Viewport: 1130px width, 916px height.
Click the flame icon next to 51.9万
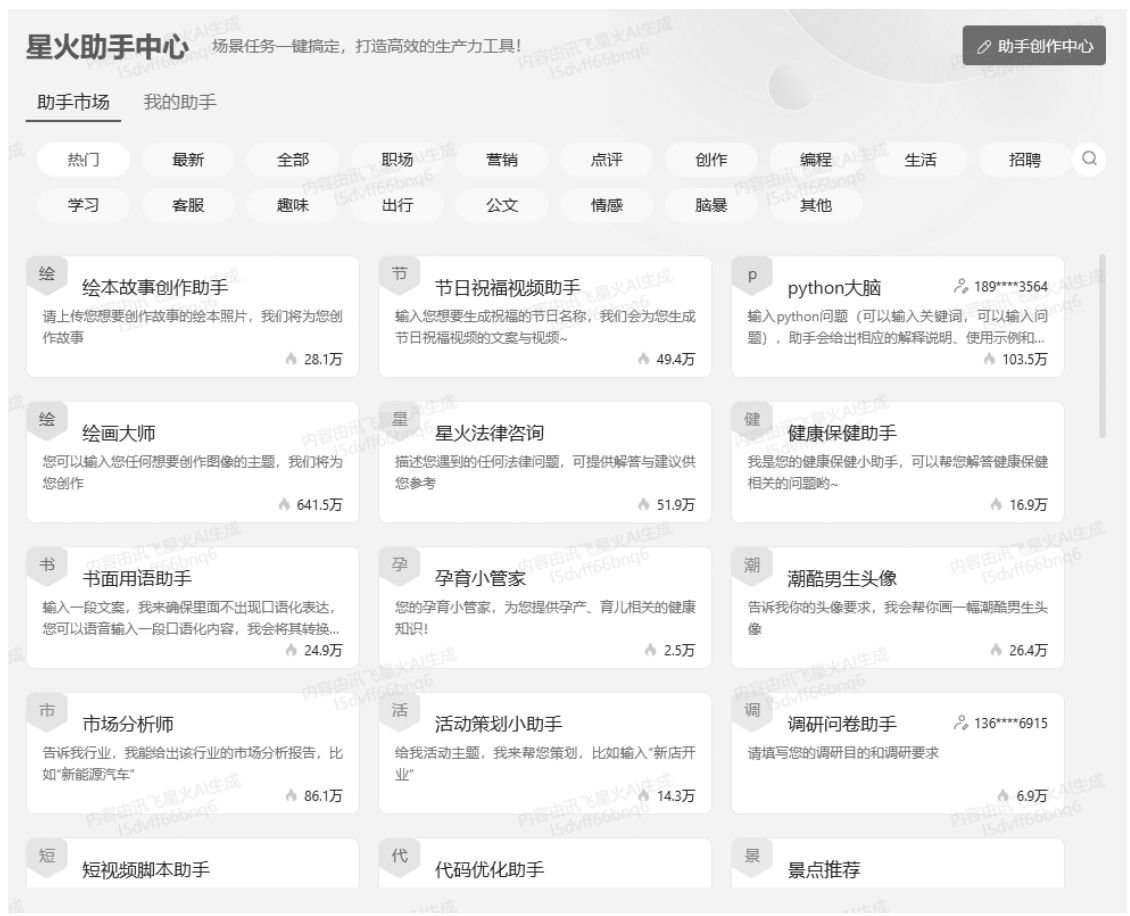point(644,504)
